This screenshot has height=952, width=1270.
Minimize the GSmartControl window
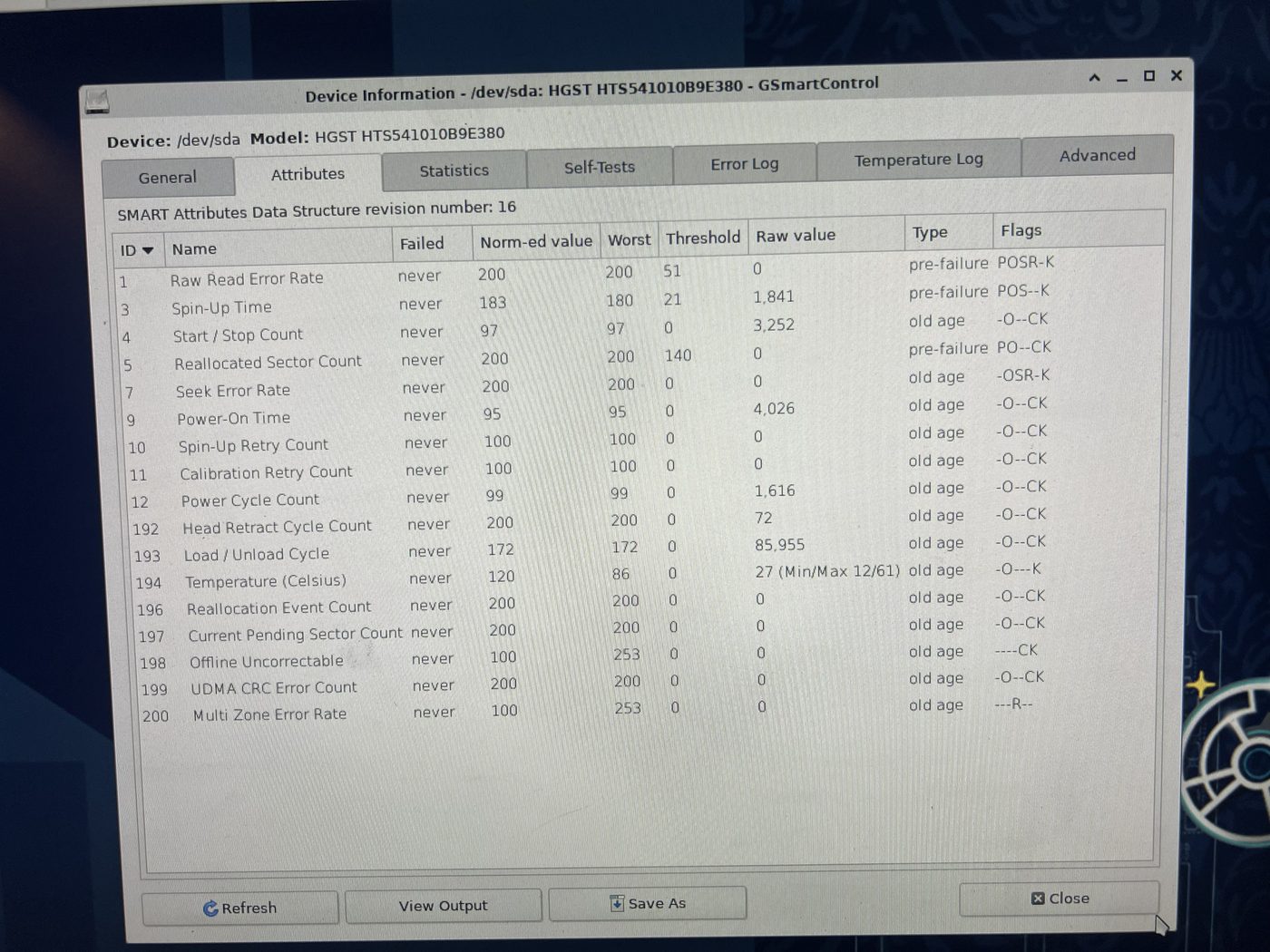[1122, 79]
